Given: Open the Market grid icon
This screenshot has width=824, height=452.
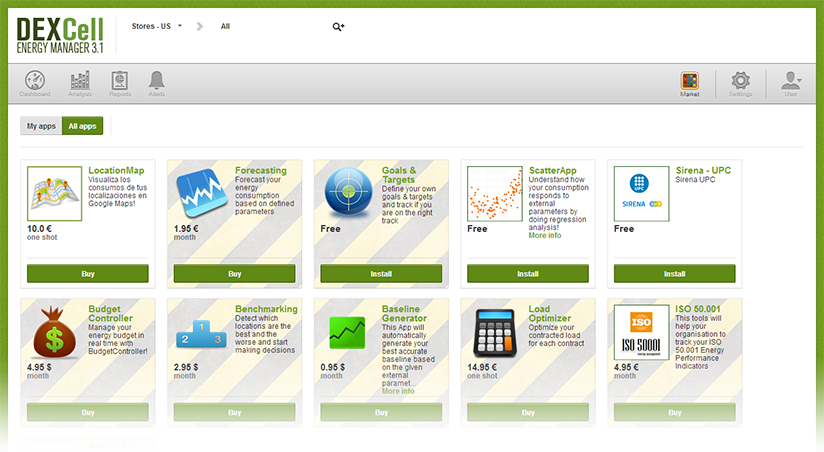Looking at the screenshot, I should coord(689,84).
